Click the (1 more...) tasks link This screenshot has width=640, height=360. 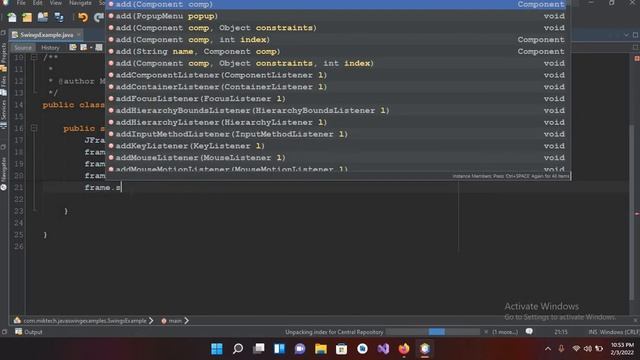coord(505,332)
